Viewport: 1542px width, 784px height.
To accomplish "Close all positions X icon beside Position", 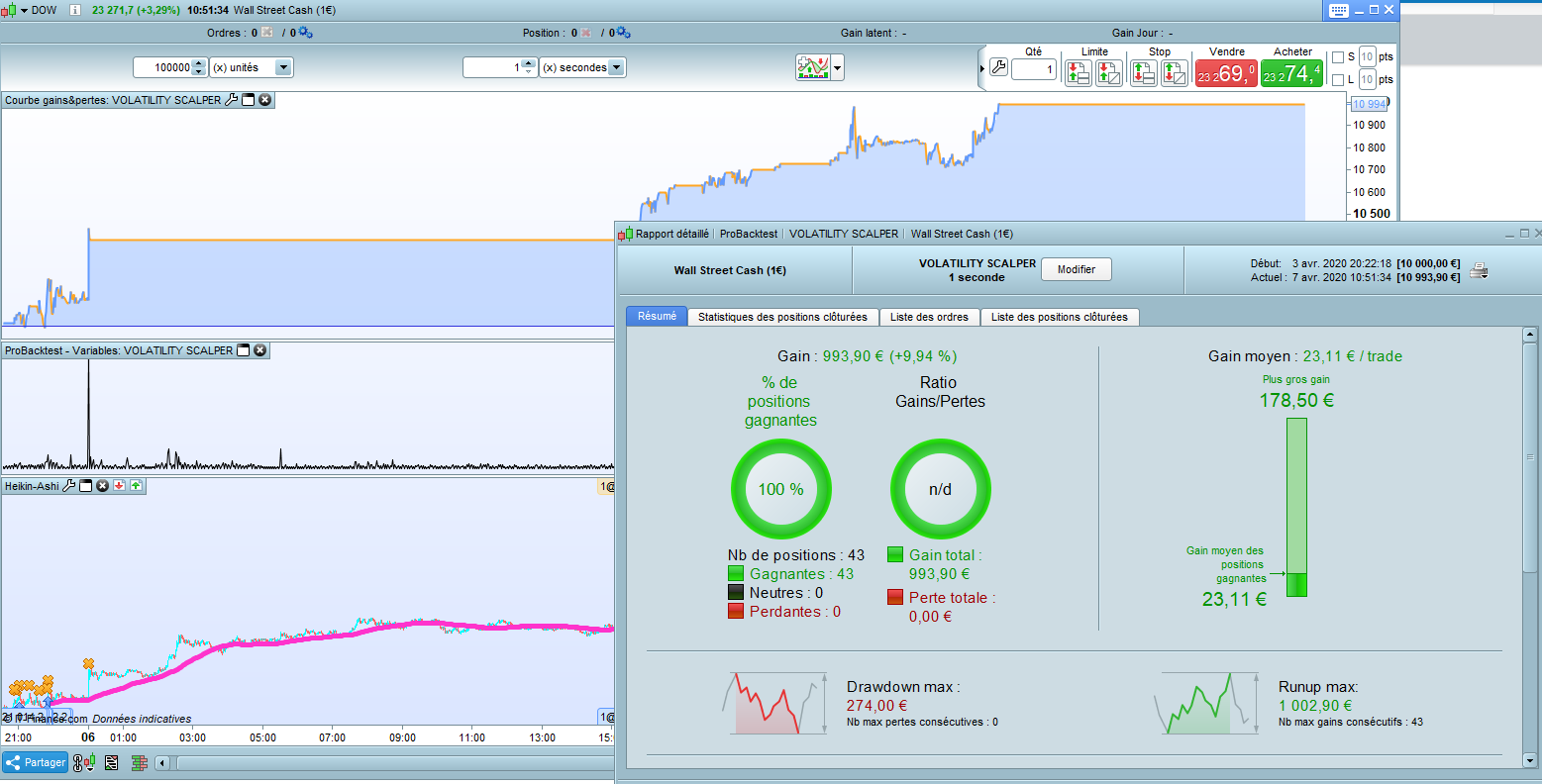I will click(x=586, y=33).
